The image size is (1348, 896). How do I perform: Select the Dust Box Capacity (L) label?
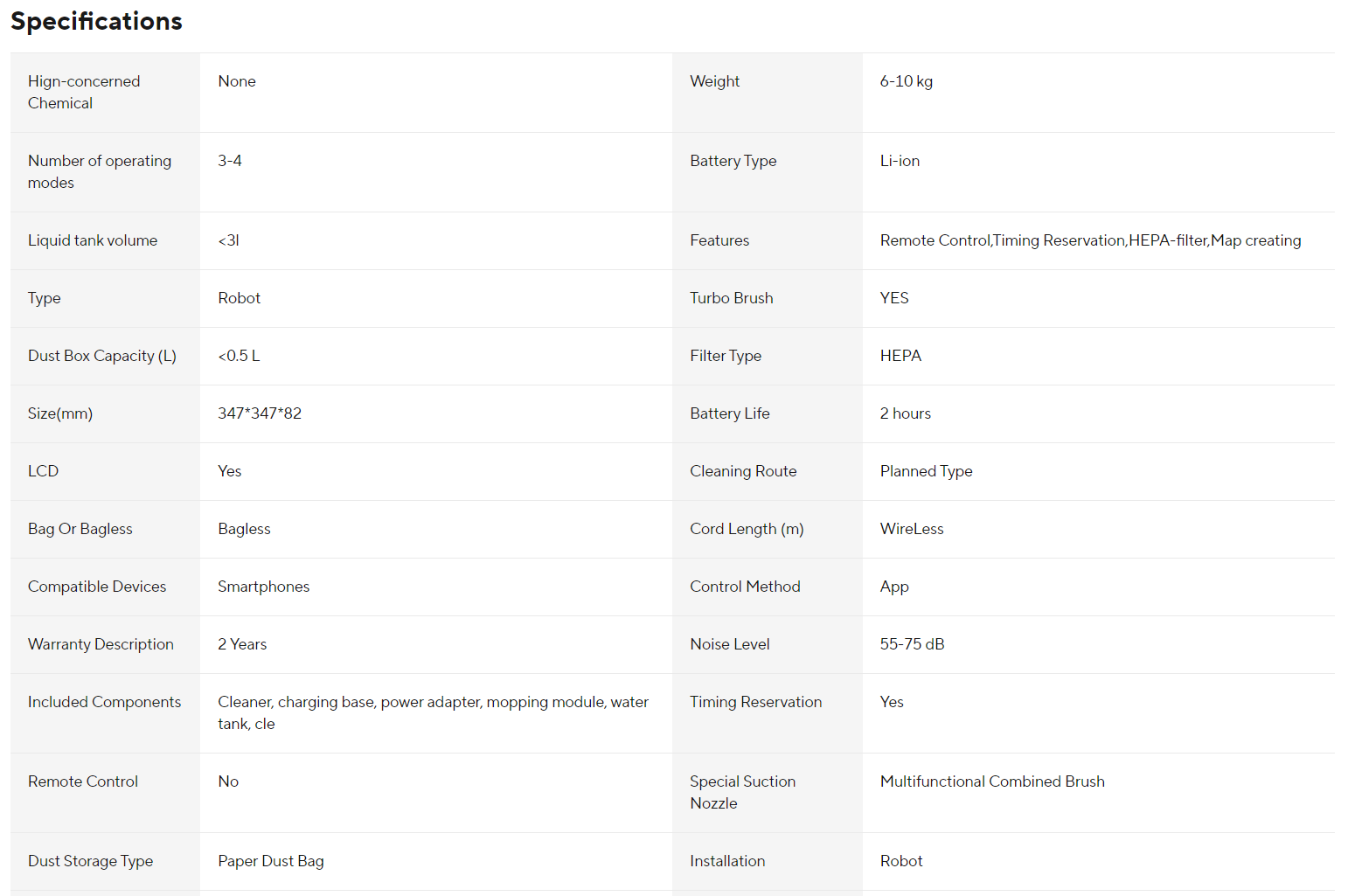[102, 356]
